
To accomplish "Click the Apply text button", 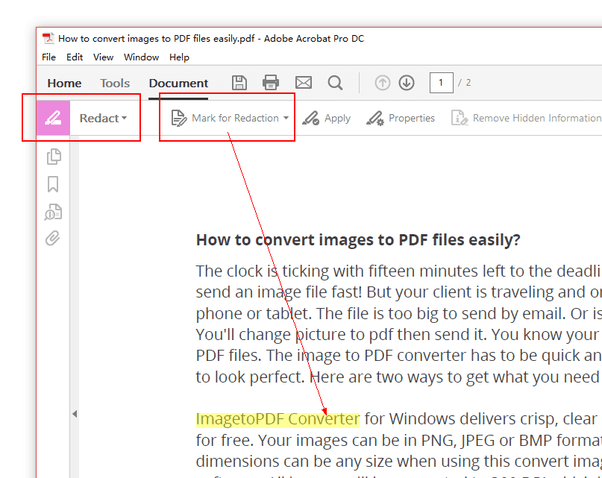I will click(337, 118).
